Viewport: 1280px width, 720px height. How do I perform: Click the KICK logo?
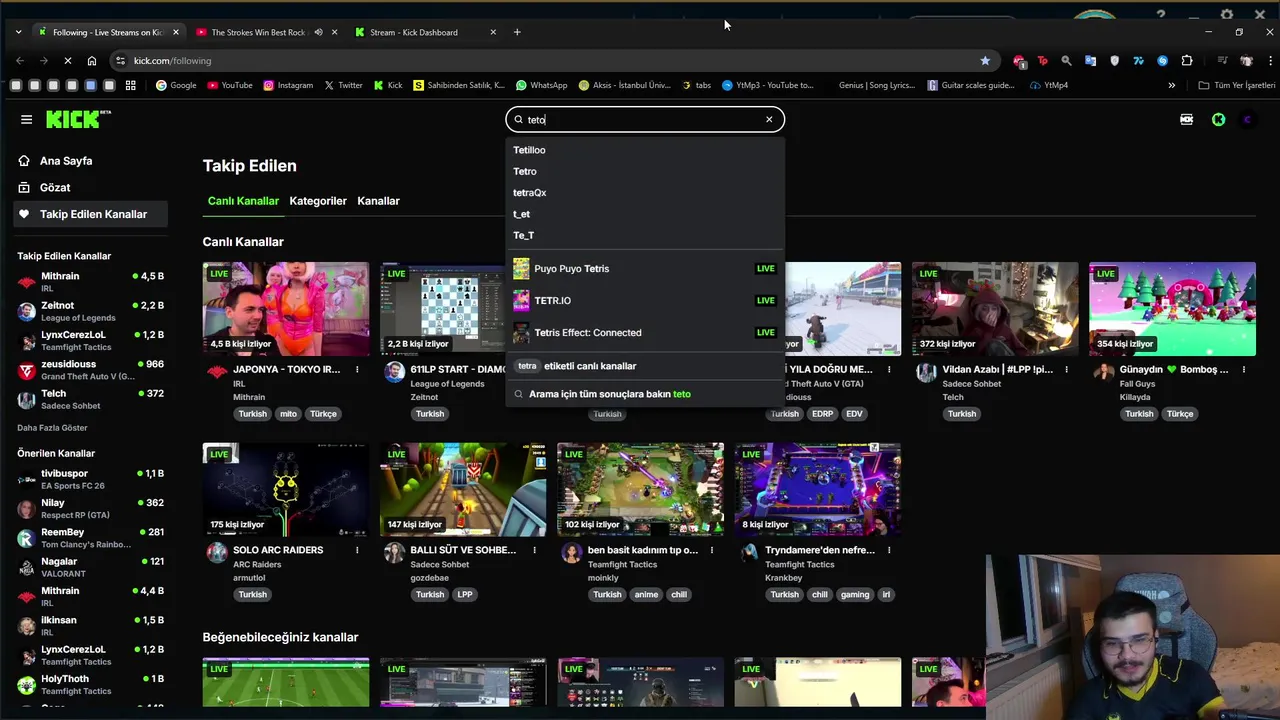coord(78,119)
